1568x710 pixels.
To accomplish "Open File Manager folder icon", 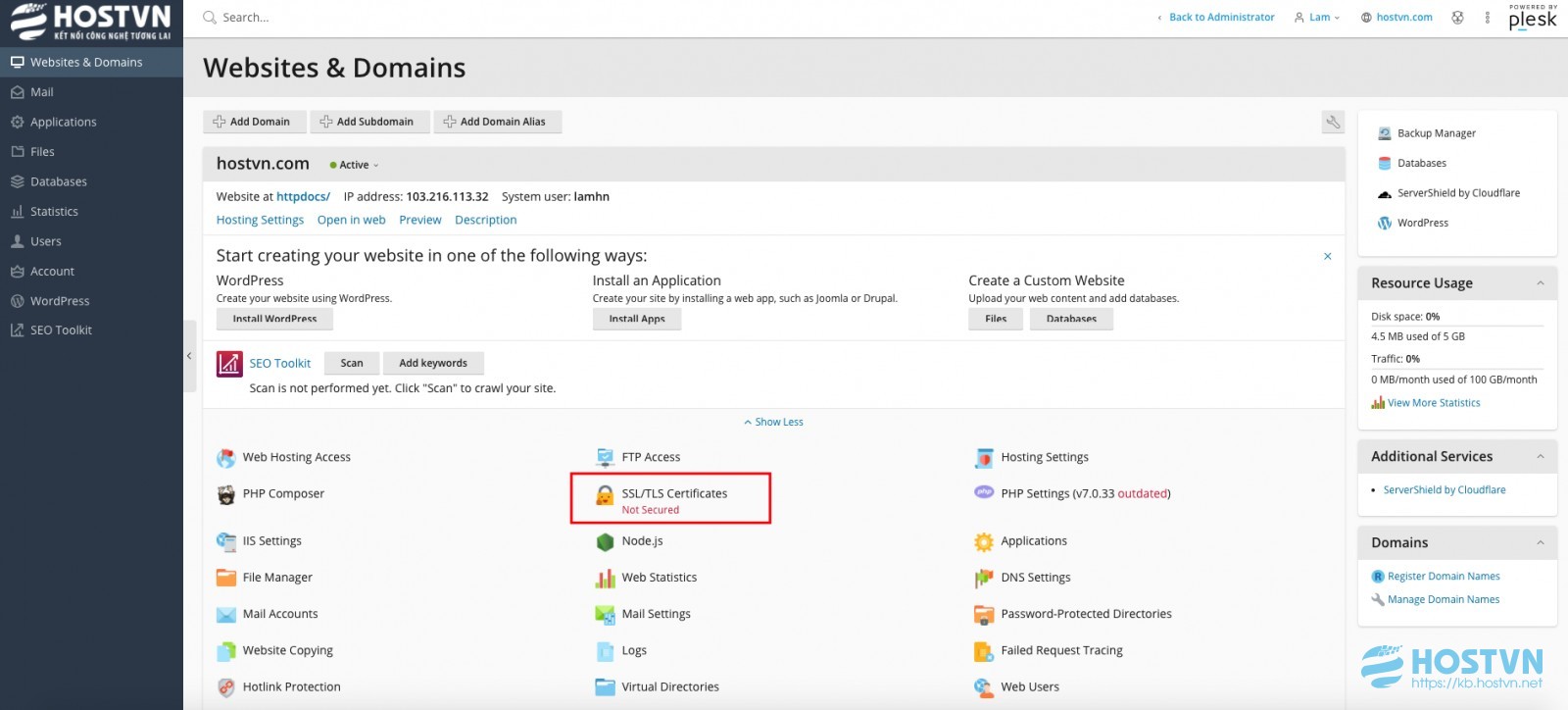I will 226,578.
